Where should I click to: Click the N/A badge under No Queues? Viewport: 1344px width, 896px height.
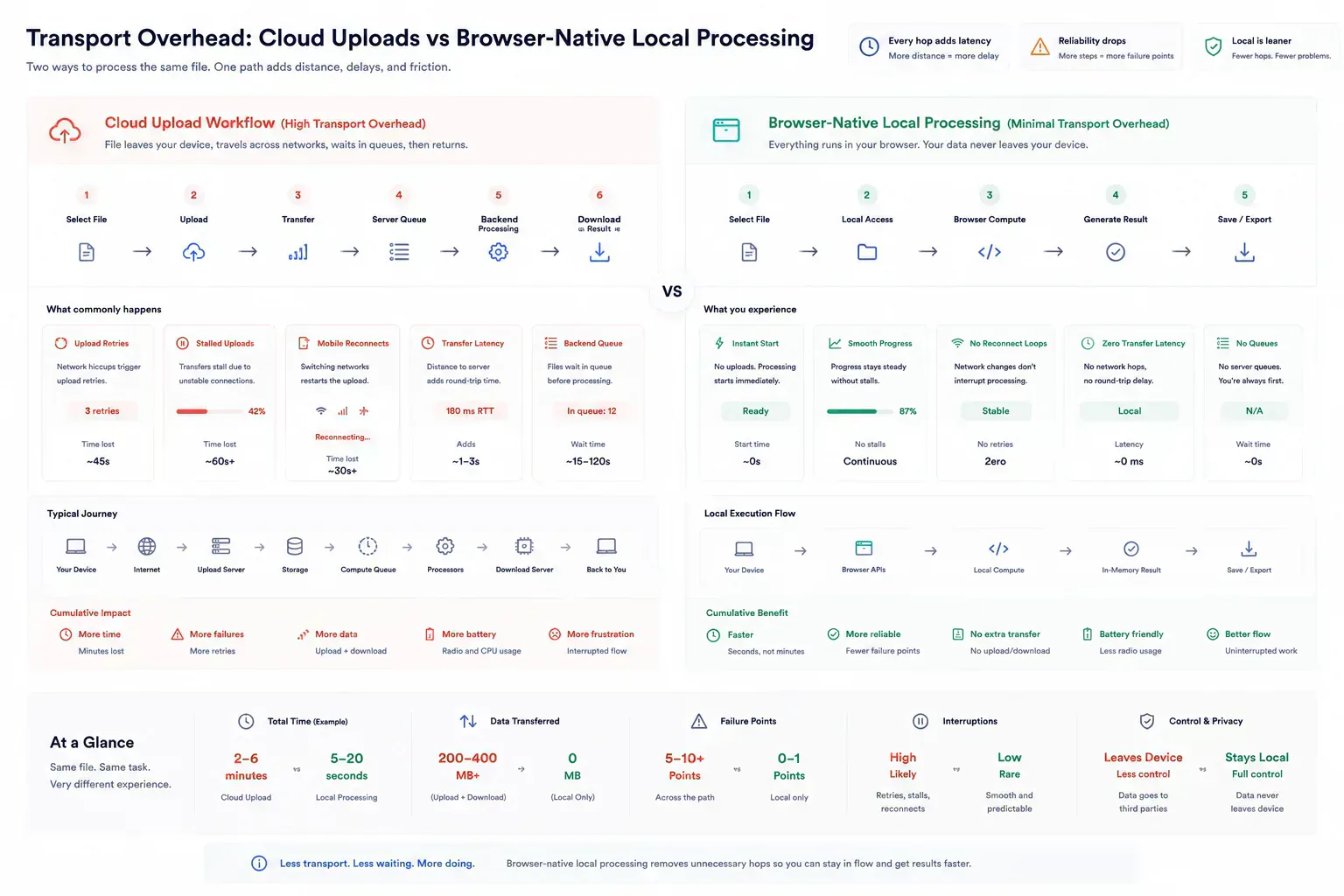[x=1254, y=411]
